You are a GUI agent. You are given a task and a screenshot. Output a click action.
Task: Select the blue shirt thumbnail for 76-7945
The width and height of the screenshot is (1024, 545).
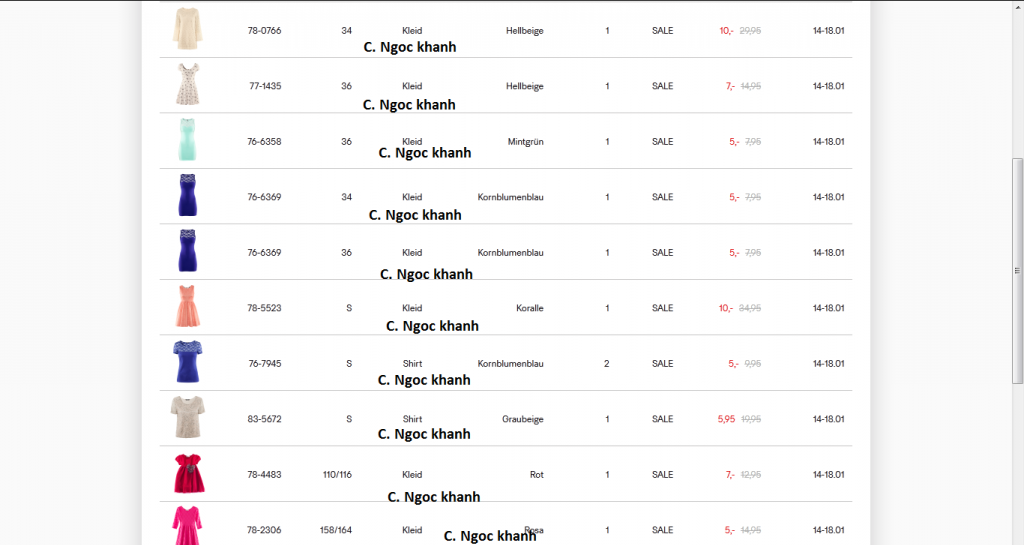[186, 363]
